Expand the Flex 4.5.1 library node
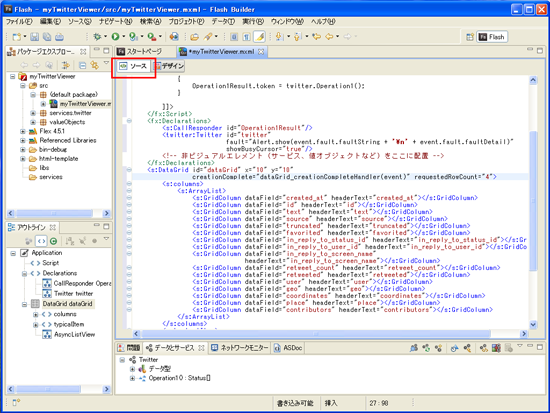Viewport: 550px width, 413px height. pyautogui.click(x=23, y=131)
